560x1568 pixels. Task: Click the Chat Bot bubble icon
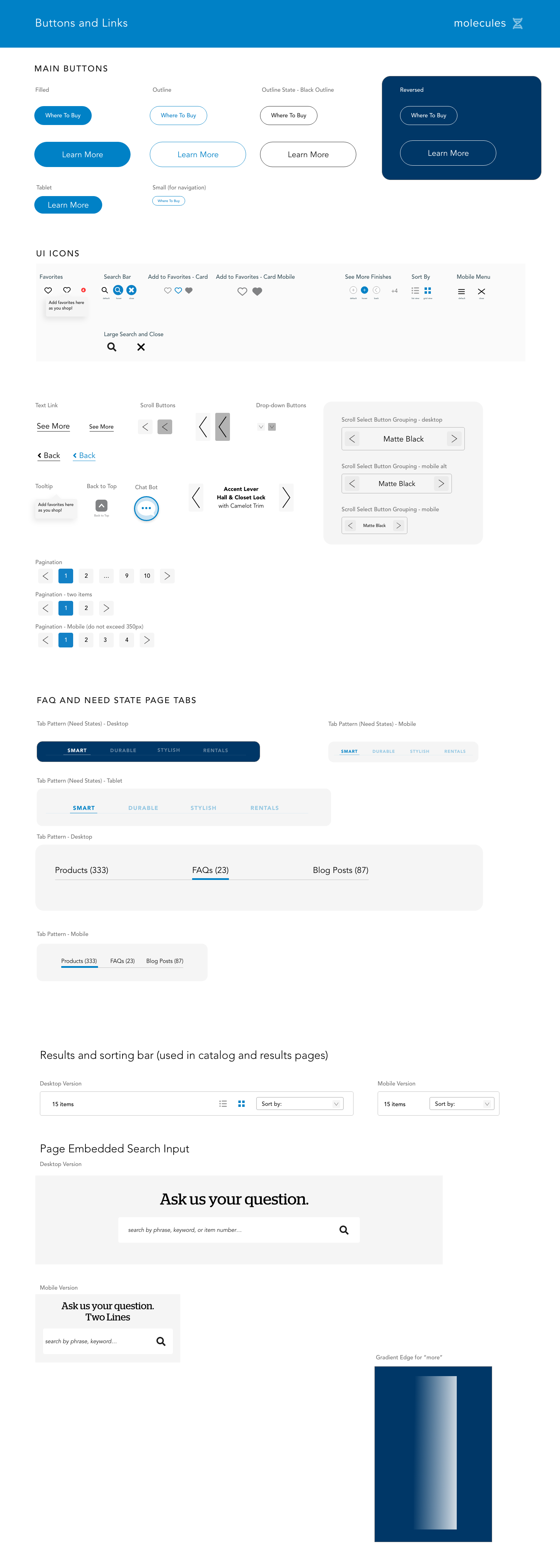146,509
